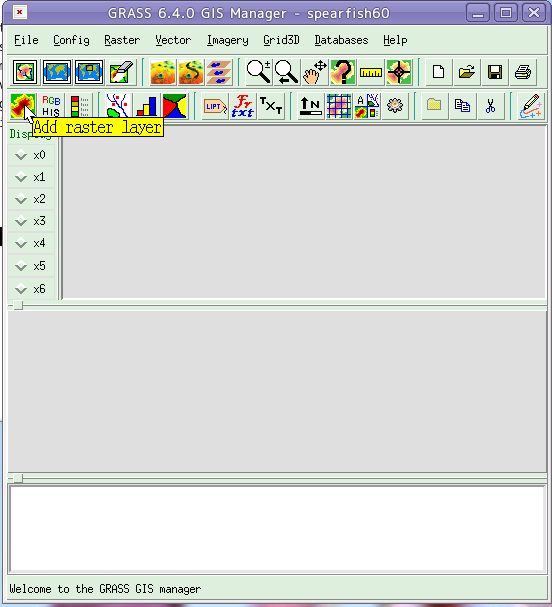Save workspace with floppy disk icon
Viewport: 552px width, 607px height.
(x=495, y=72)
